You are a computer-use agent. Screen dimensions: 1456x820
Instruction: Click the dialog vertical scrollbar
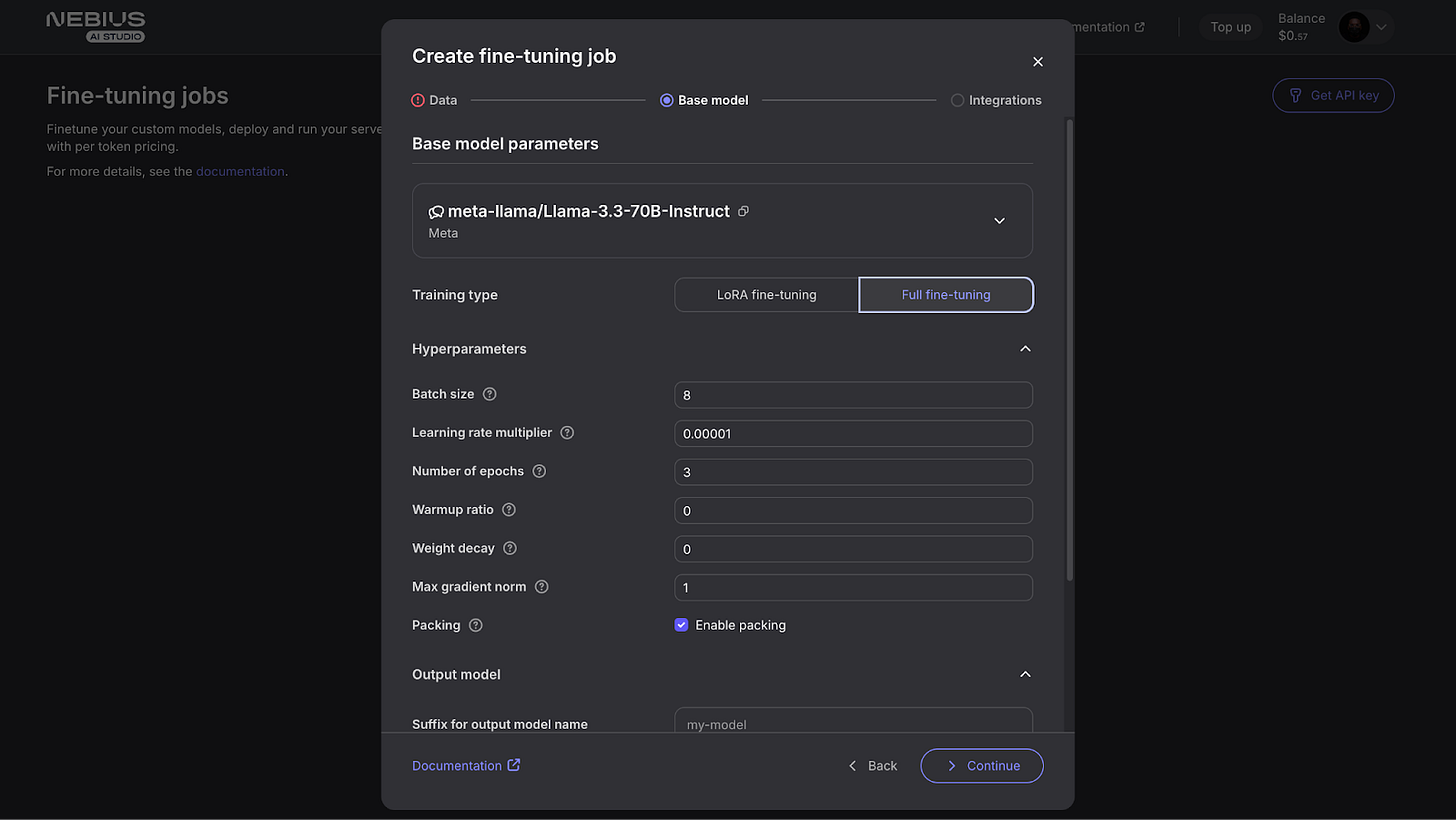pos(1070,350)
